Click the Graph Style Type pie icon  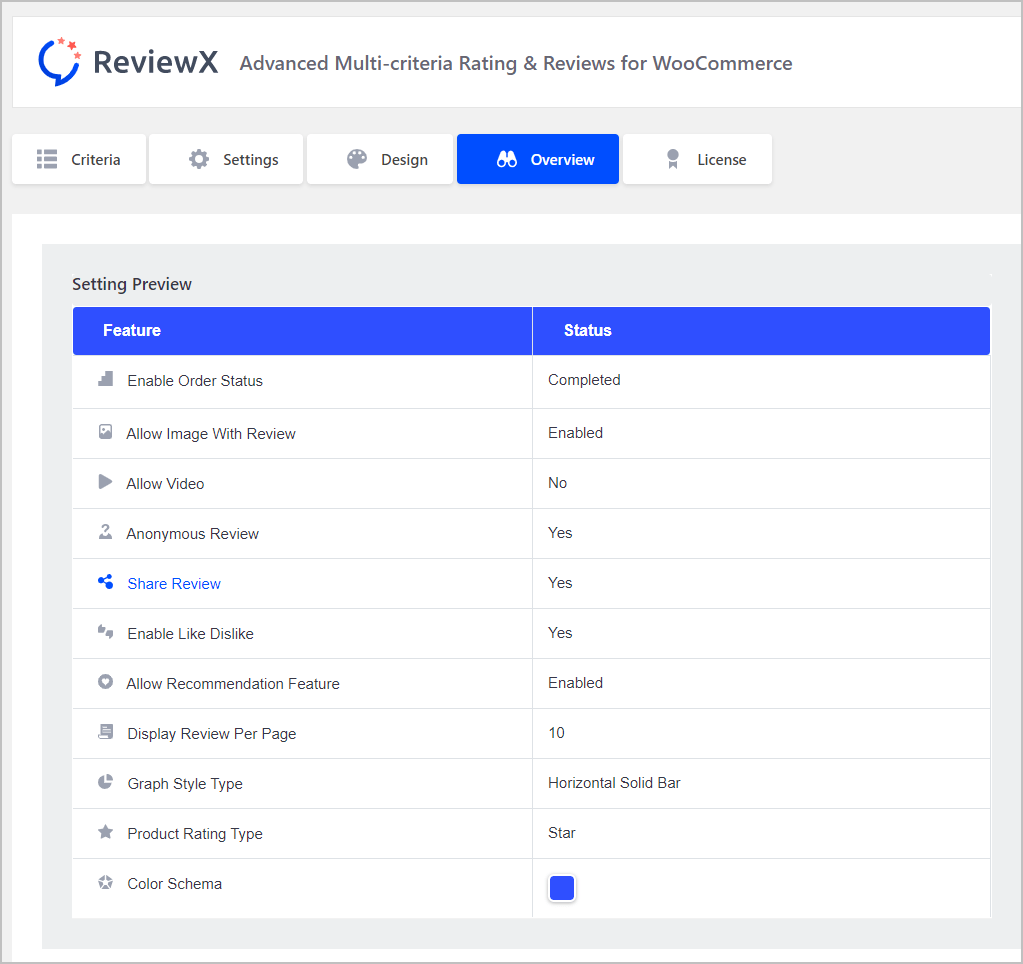105,782
